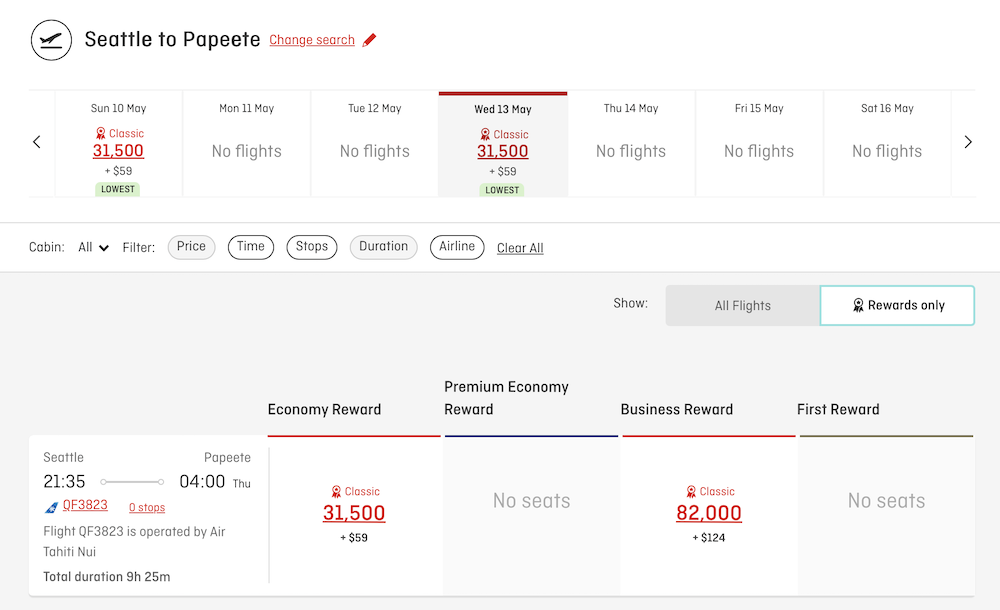
Task: Open the Cabin All dropdown
Action: (x=93, y=248)
